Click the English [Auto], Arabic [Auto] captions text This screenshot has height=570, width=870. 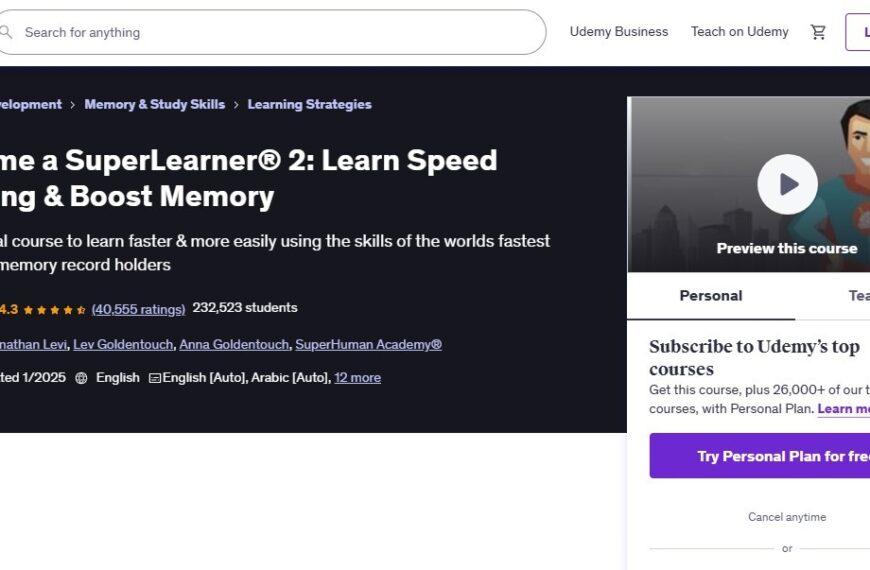(246, 378)
